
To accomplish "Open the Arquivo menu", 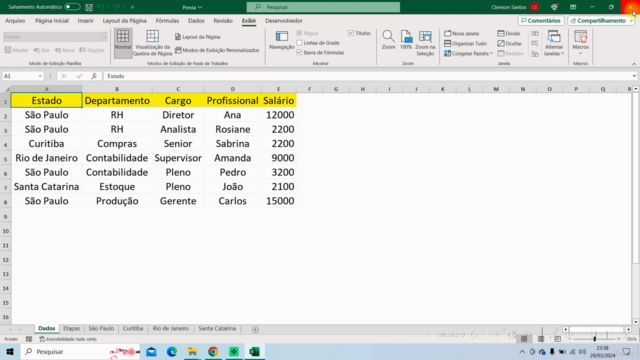I will (x=15, y=21).
